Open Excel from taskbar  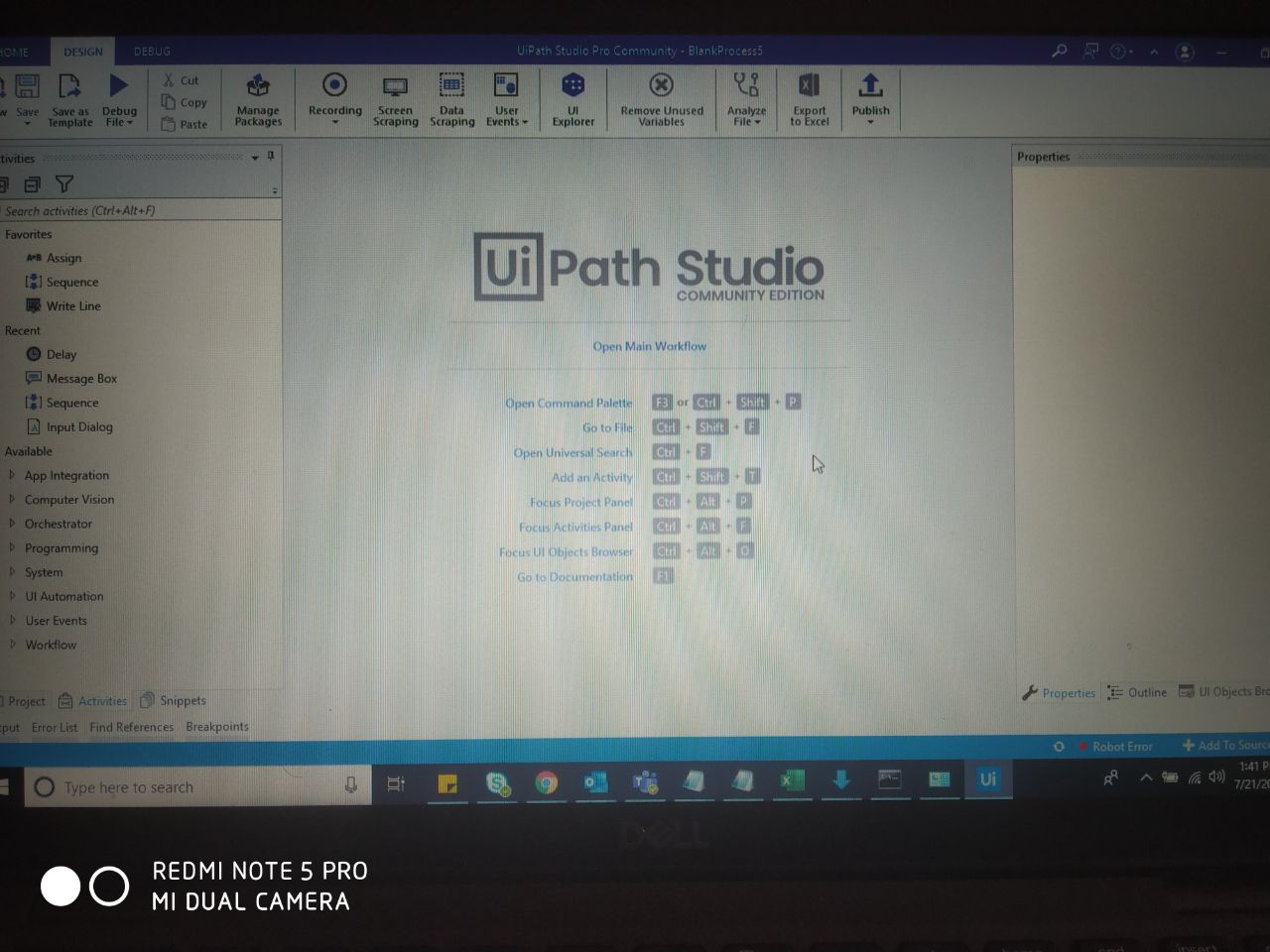click(x=791, y=781)
